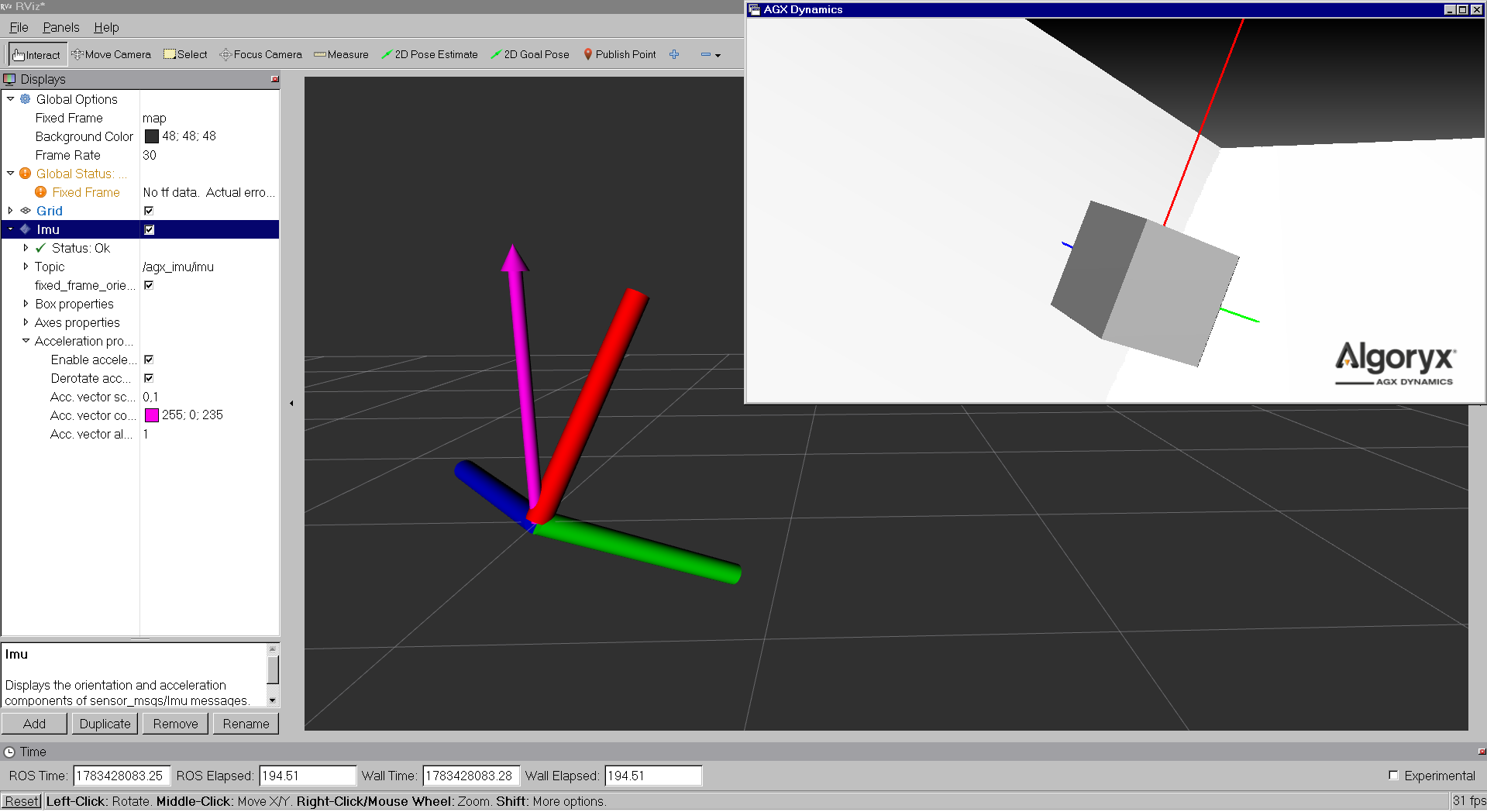Collapse the Global Options tree node
Image resolution: width=1487 pixels, height=812 pixels.
point(10,99)
